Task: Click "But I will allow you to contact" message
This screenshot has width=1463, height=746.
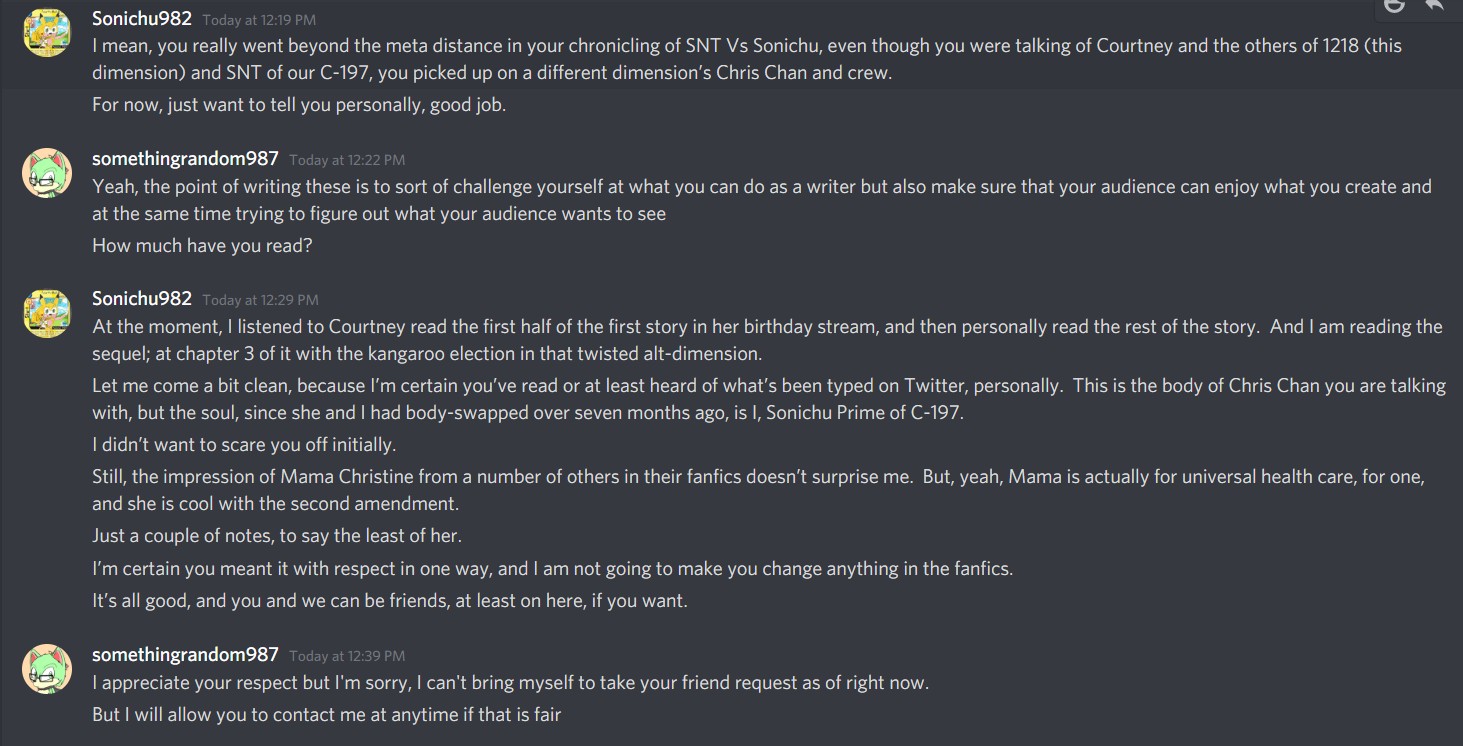Action: coord(327,714)
